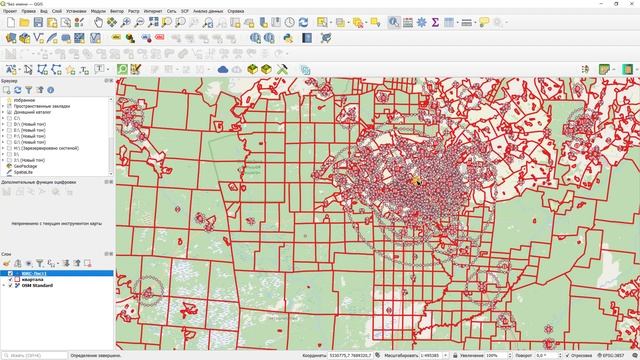Show statistical summary with Sigma icon
This screenshot has width=640, height=360.
435,22
